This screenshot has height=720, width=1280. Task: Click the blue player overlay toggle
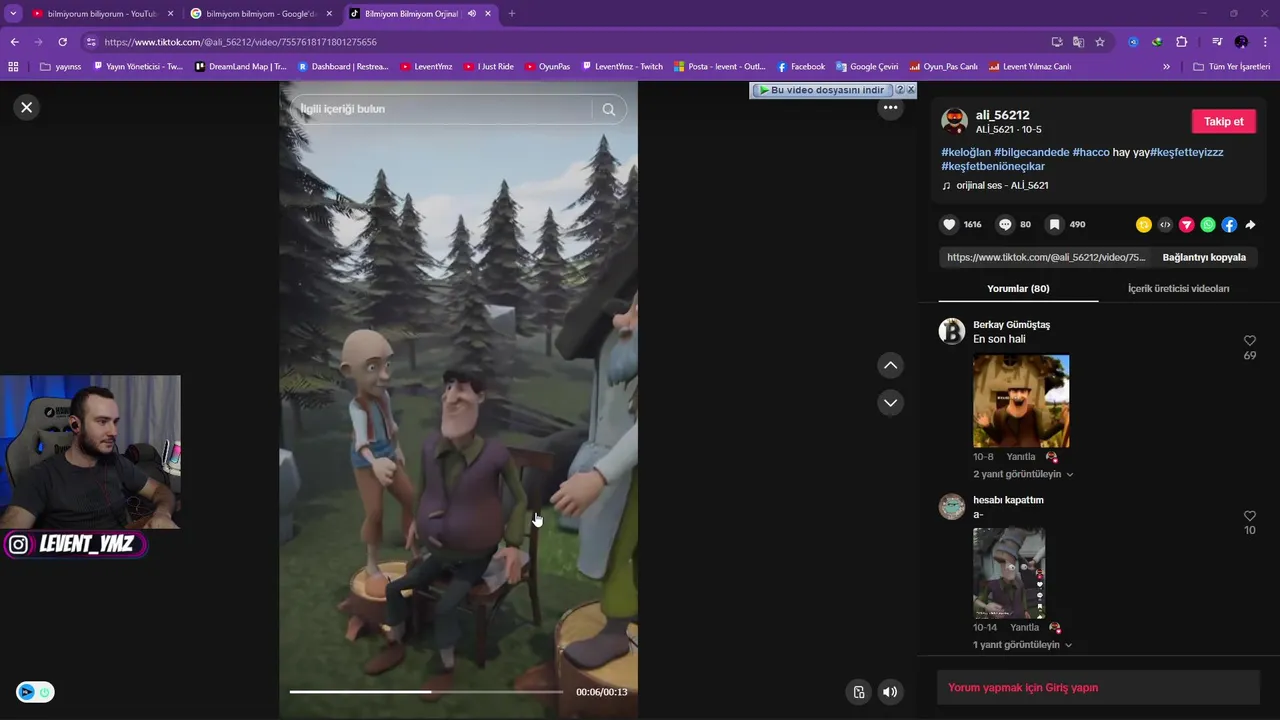click(x=35, y=692)
